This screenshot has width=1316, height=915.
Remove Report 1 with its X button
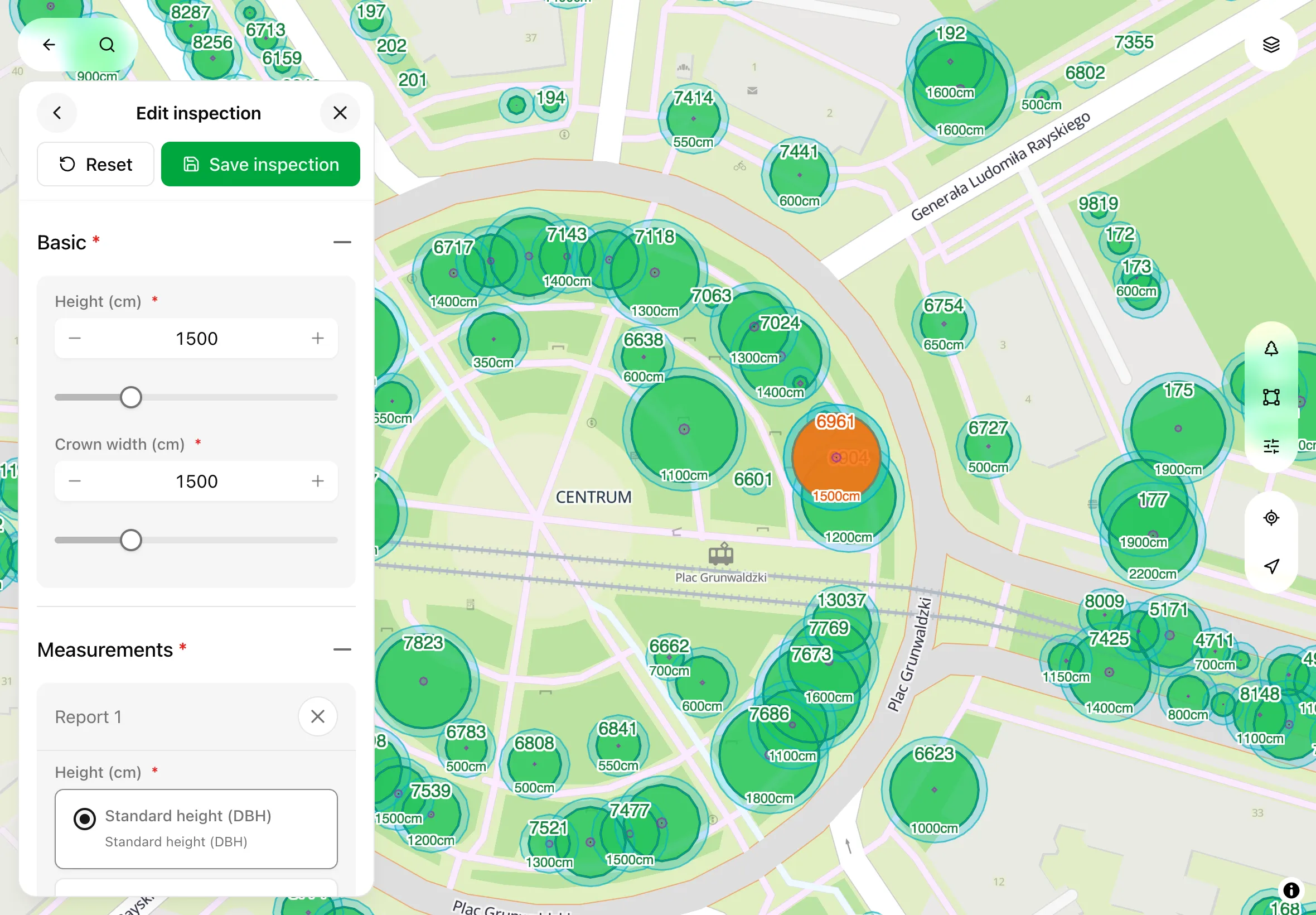(x=317, y=716)
